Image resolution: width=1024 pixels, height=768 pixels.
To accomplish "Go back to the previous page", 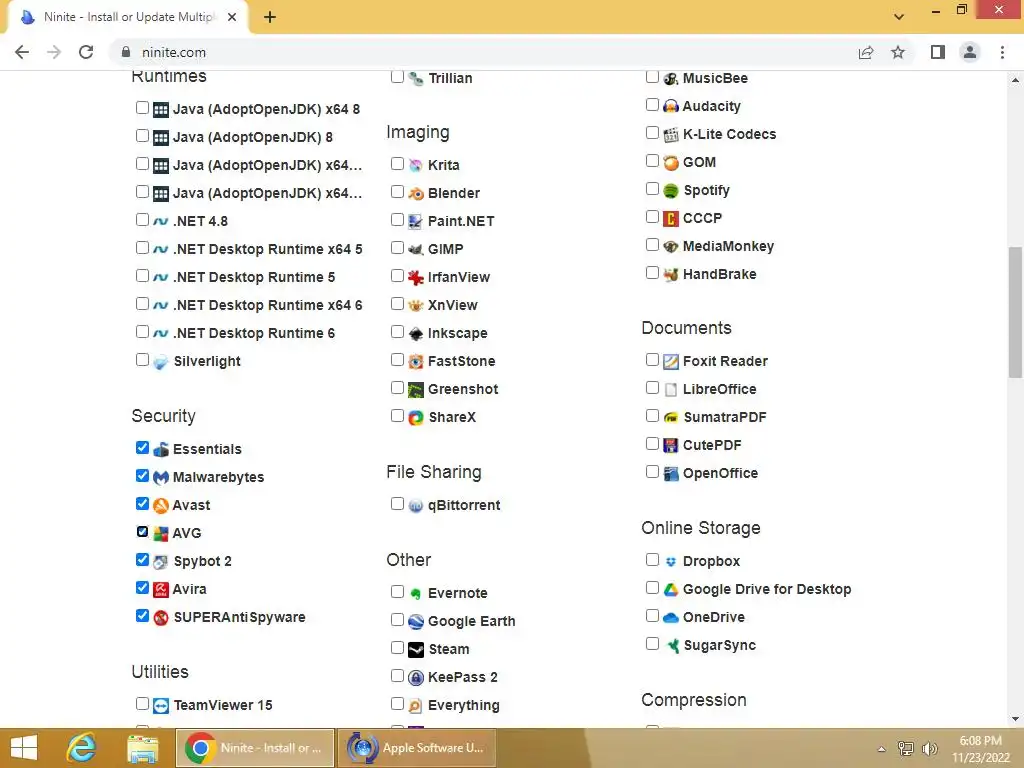I will [22, 52].
